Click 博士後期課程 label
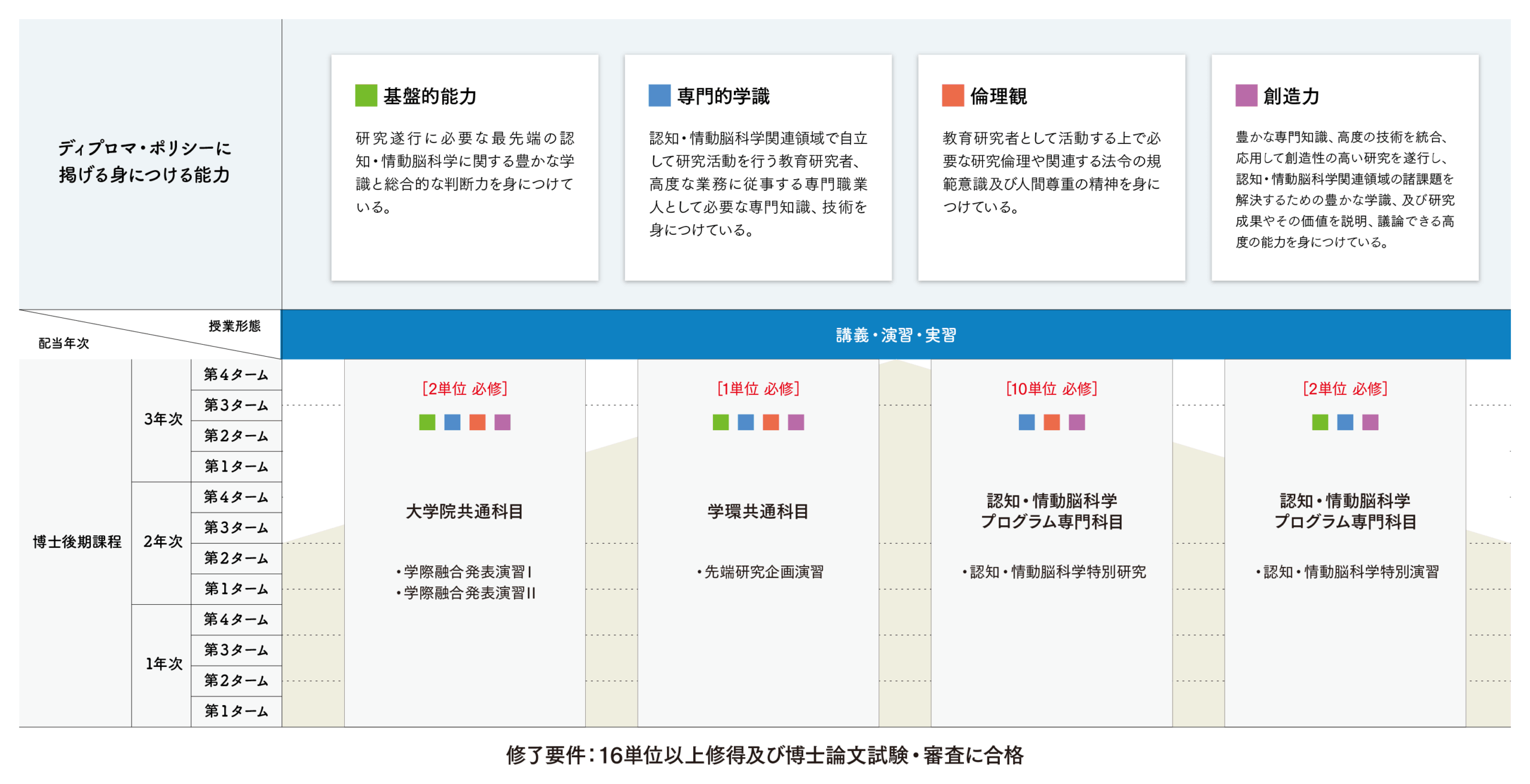 click(x=76, y=542)
